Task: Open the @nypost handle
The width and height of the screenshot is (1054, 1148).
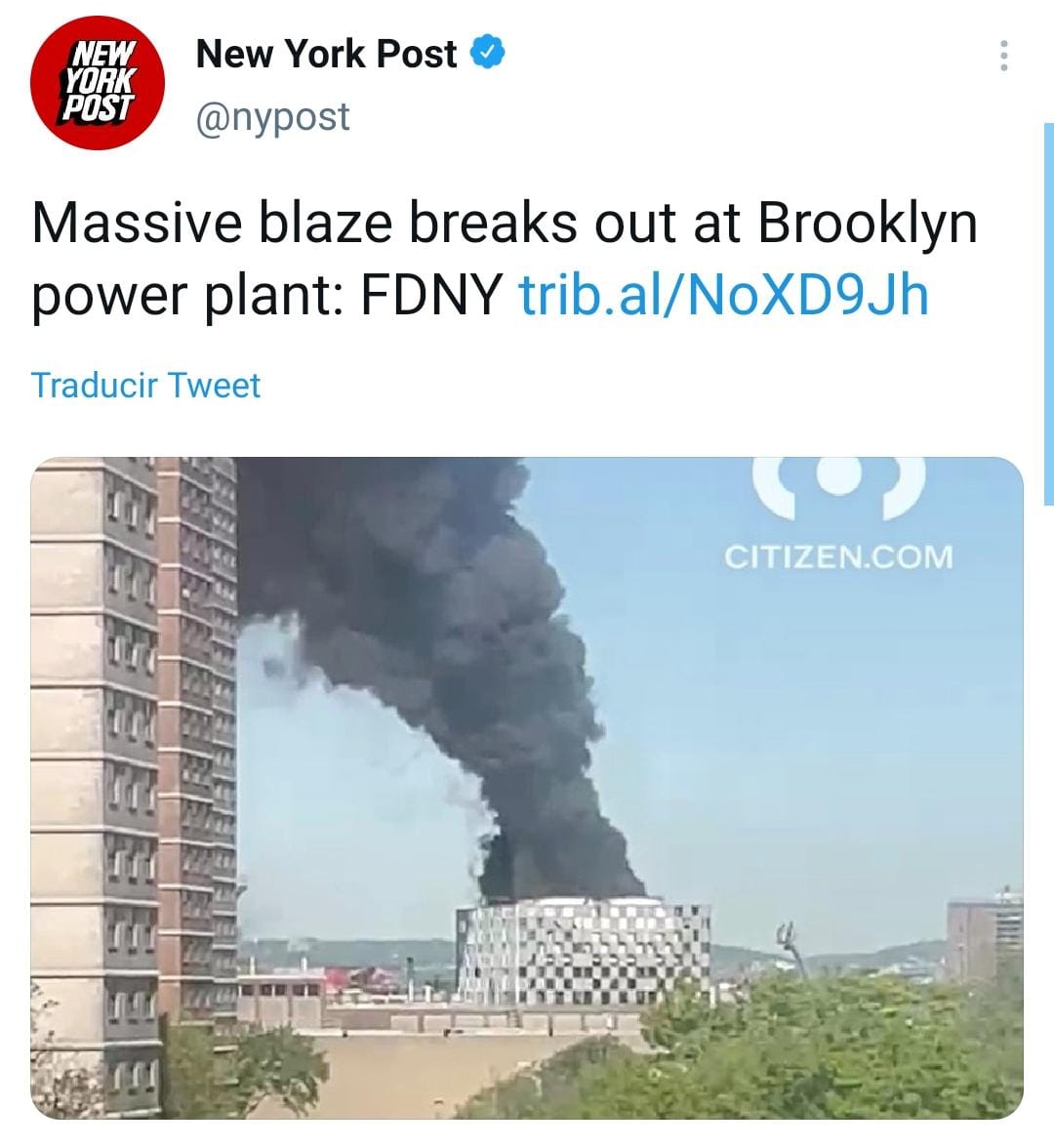Action: pyautogui.click(x=273, y=117)
